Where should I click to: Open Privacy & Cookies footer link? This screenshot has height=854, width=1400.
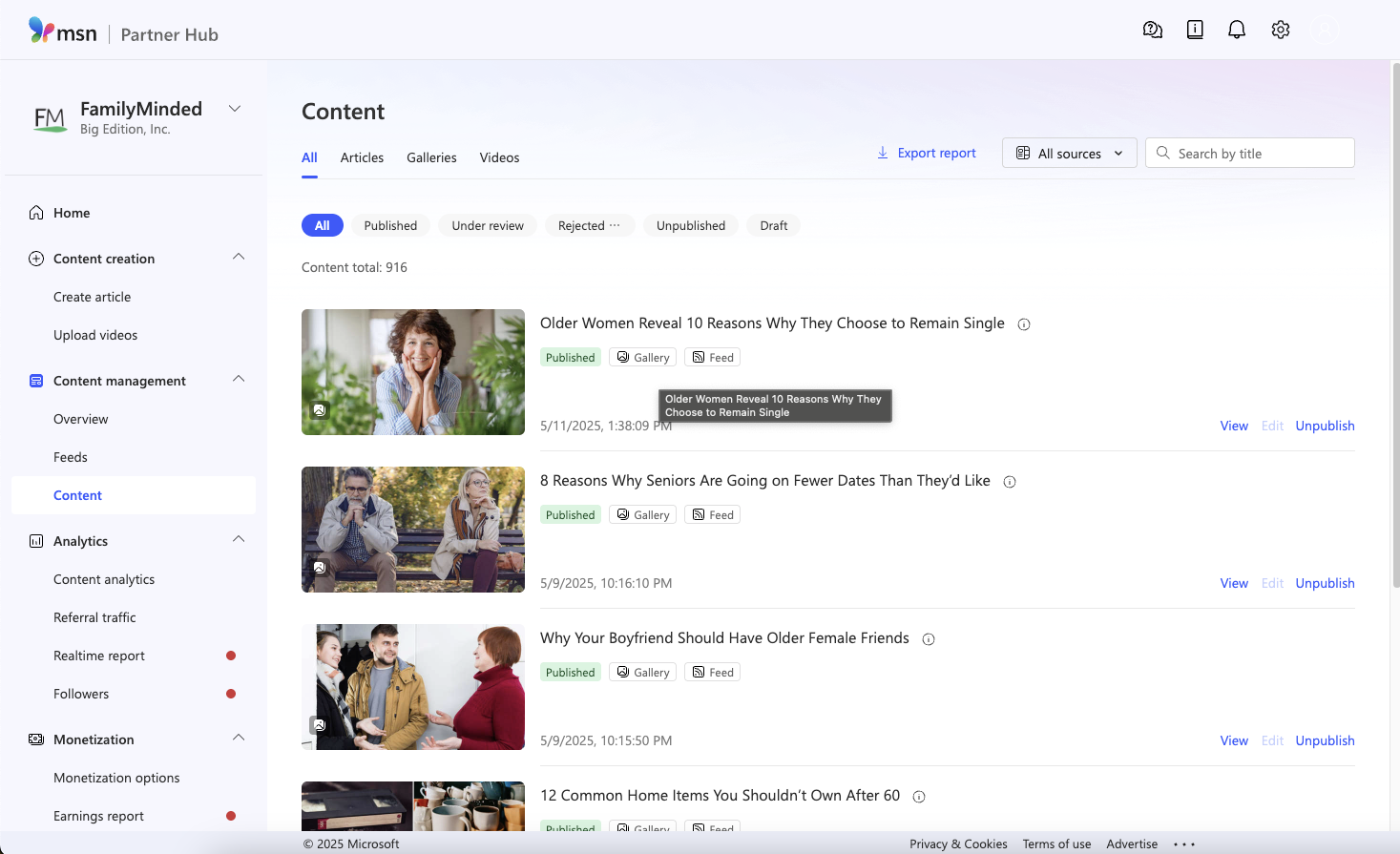958,844
